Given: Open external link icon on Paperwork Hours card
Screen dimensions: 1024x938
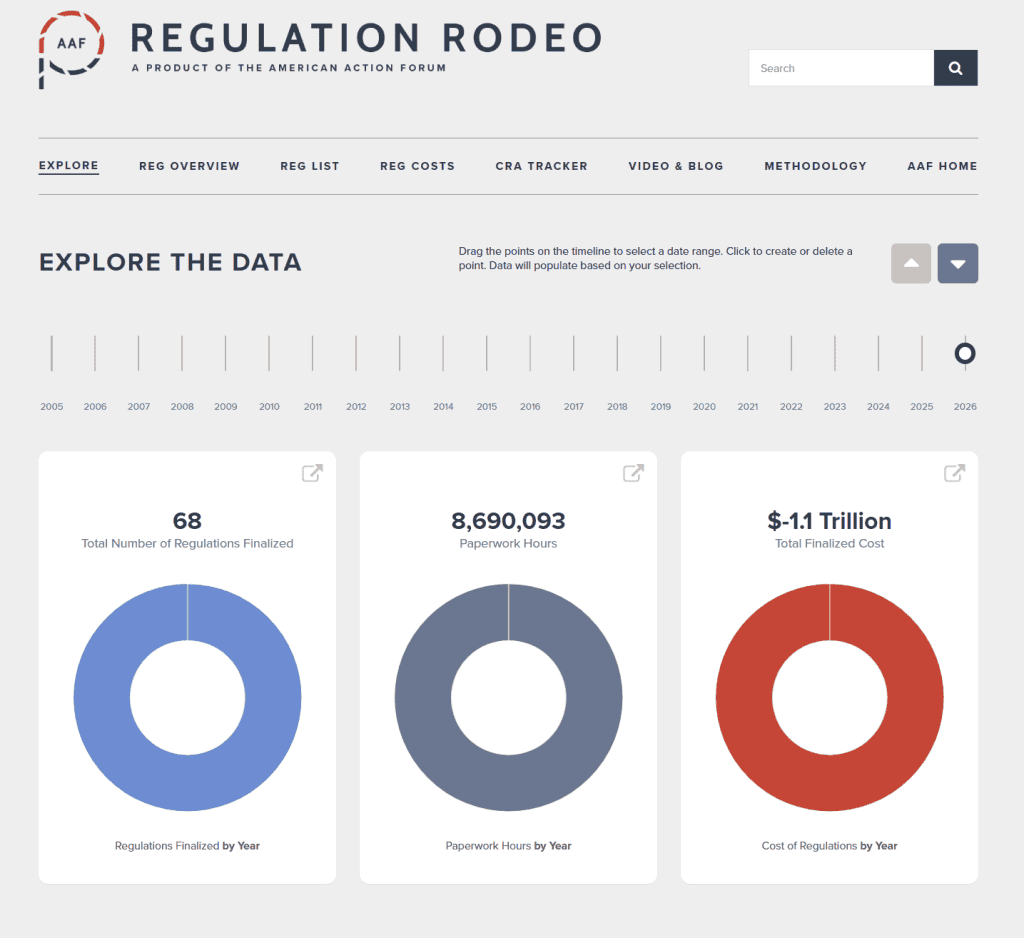Looking at the screenshot, I should point(633,473).
